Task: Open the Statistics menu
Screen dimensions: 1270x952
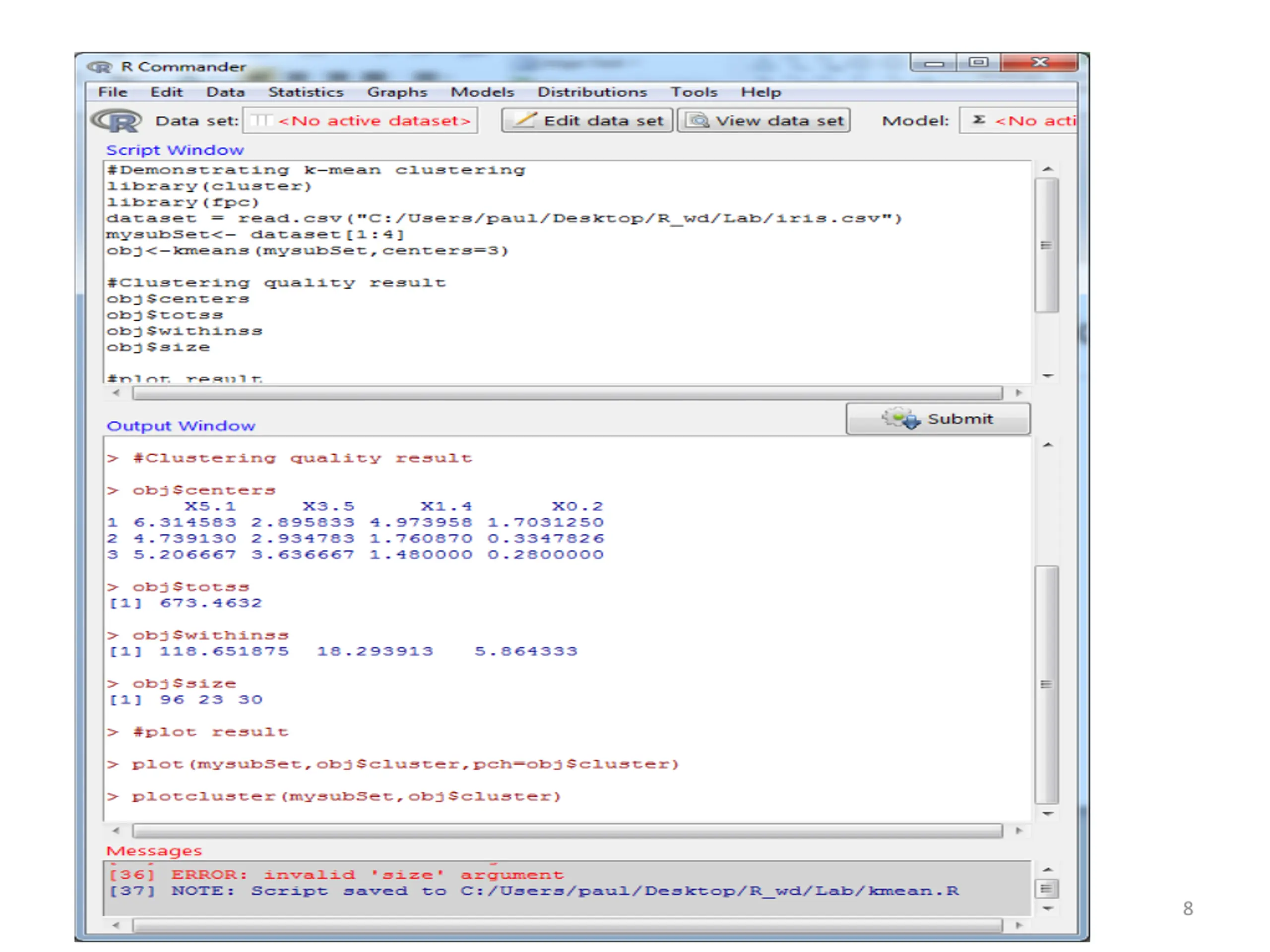Action: coord(306,92)
